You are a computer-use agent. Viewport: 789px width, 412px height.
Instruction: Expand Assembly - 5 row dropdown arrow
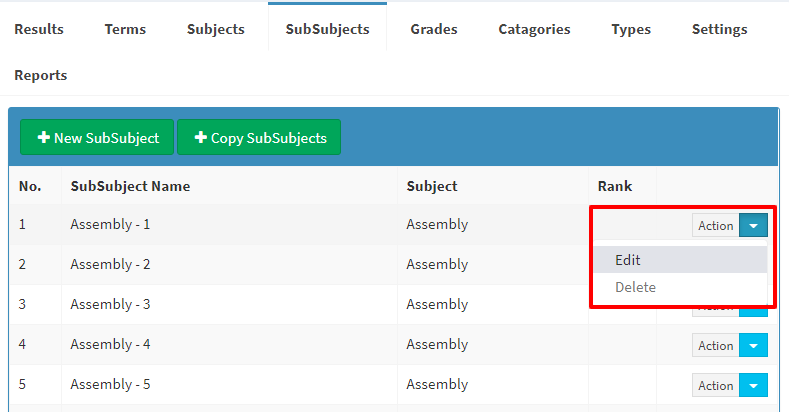pyautogui.click(x=753, y=386)
